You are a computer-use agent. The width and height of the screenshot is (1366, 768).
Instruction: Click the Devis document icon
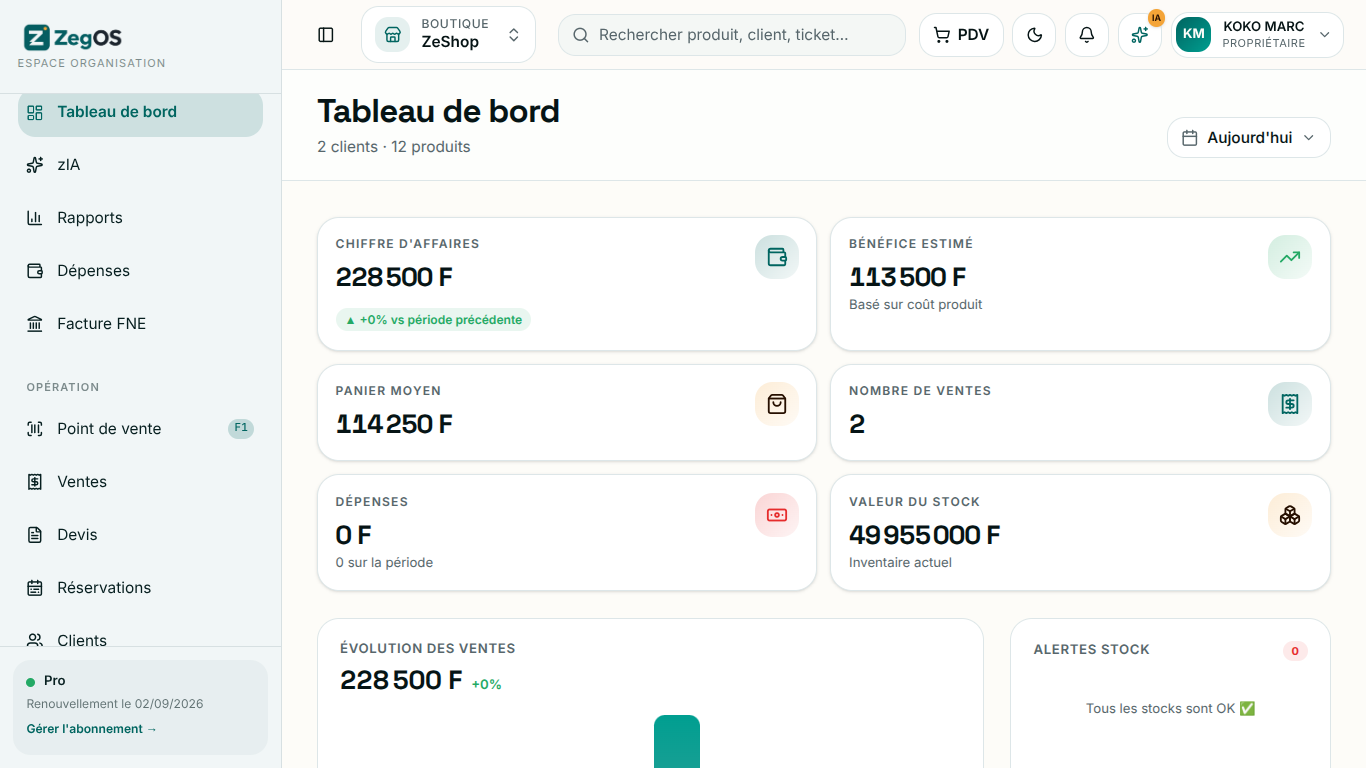pyautogui.click(x=35, y=535)
